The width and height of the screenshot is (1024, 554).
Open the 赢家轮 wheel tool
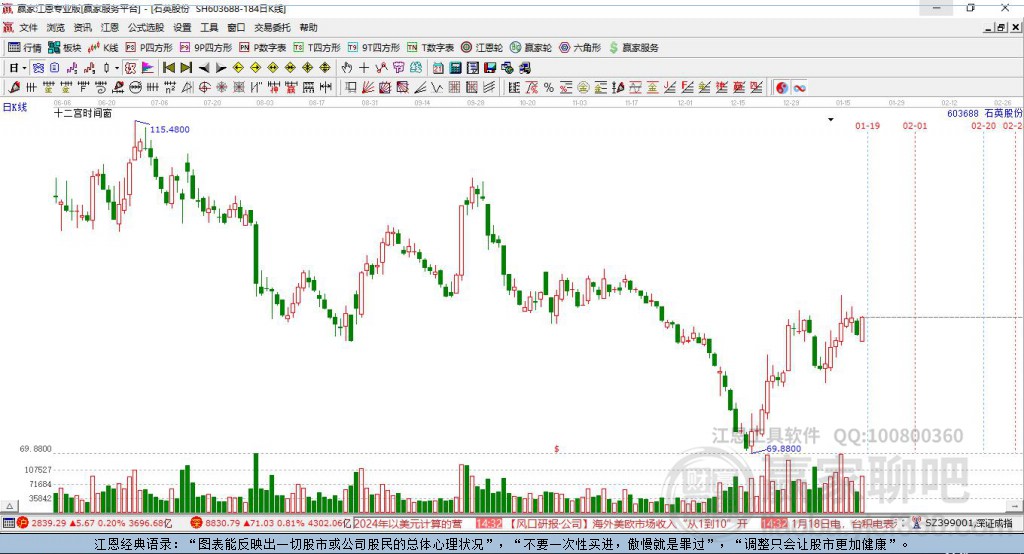click(x=531, y=48)
